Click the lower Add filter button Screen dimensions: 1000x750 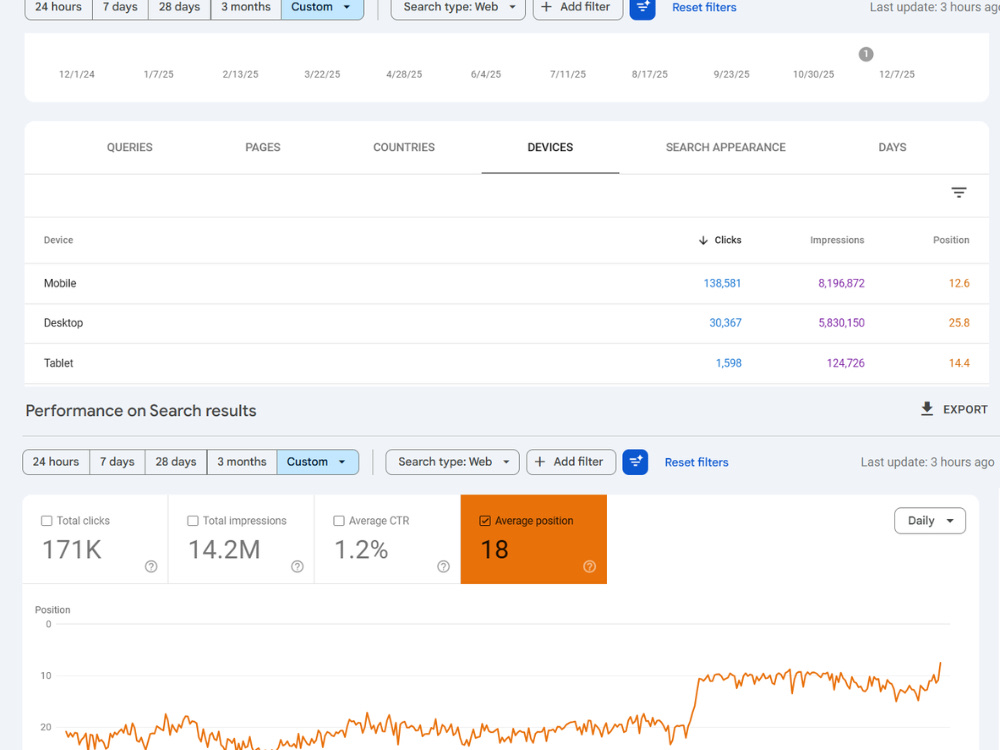[571, 462]
